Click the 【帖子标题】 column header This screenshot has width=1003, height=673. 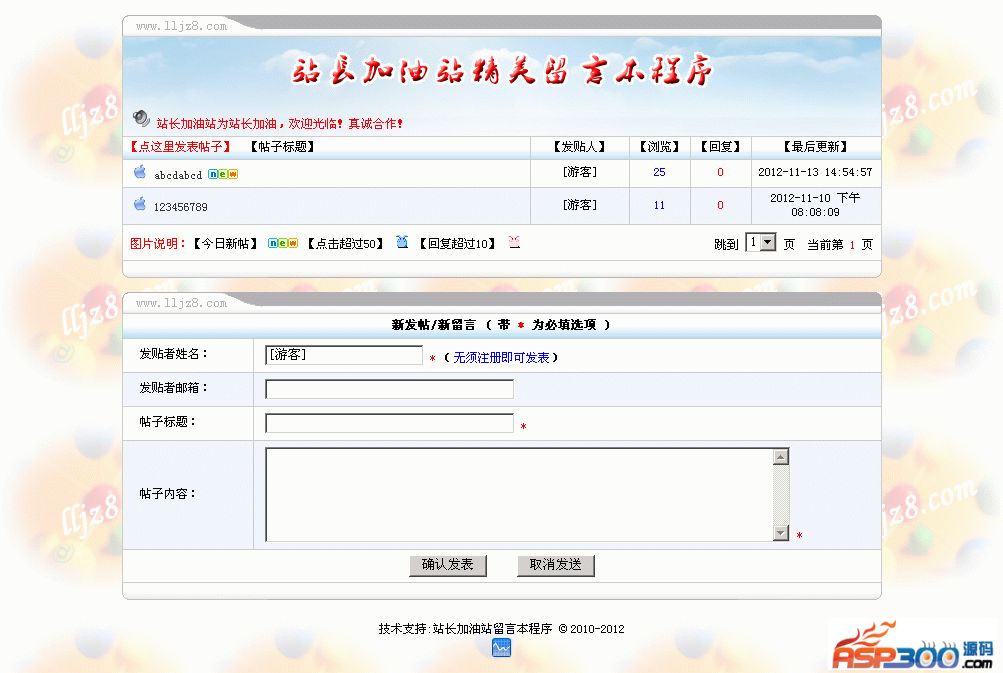pyautogui.click(x=283, y=146)
